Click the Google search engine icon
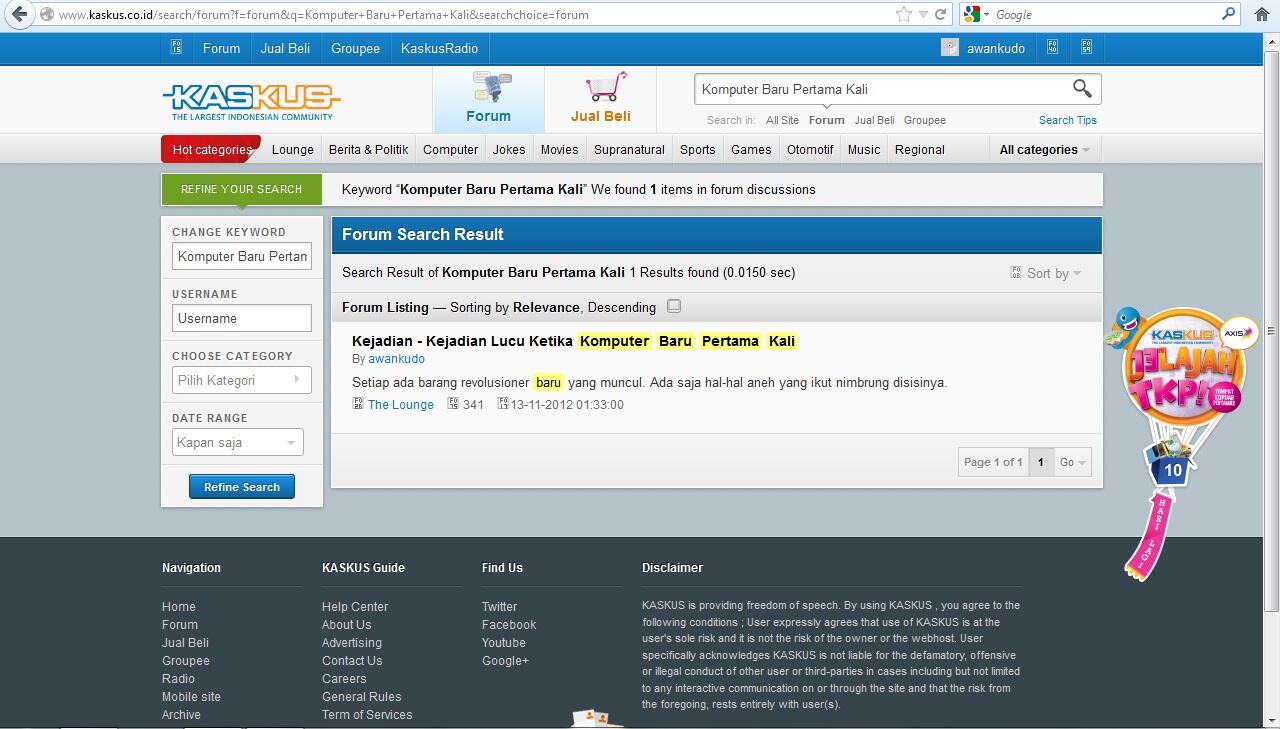This screenshot has height=729, width=1280. click(x=971, y=14)
